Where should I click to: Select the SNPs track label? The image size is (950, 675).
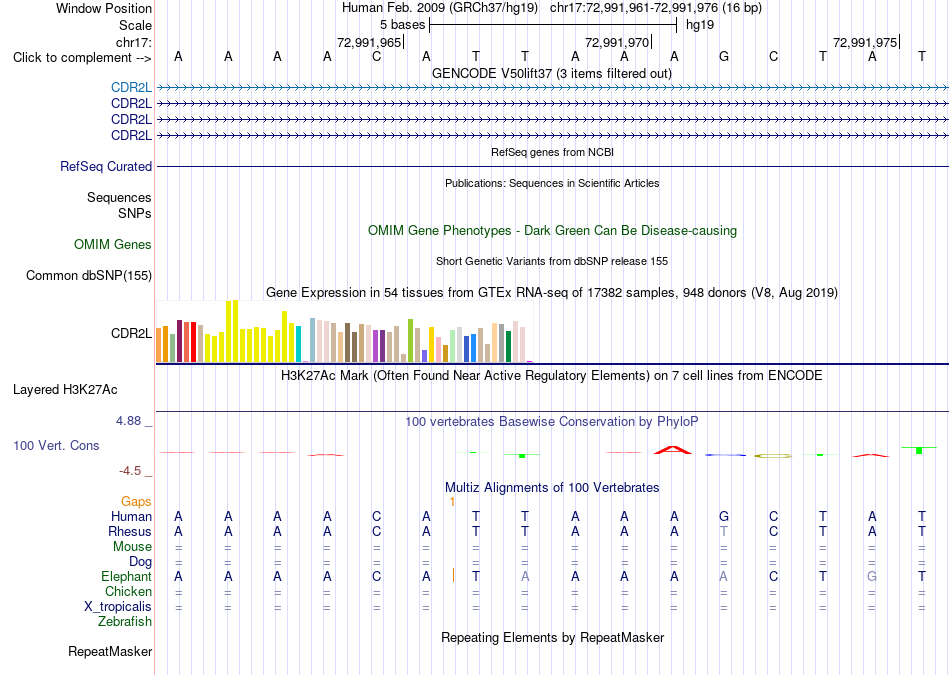pyautogui.click(x=135, y=213)
